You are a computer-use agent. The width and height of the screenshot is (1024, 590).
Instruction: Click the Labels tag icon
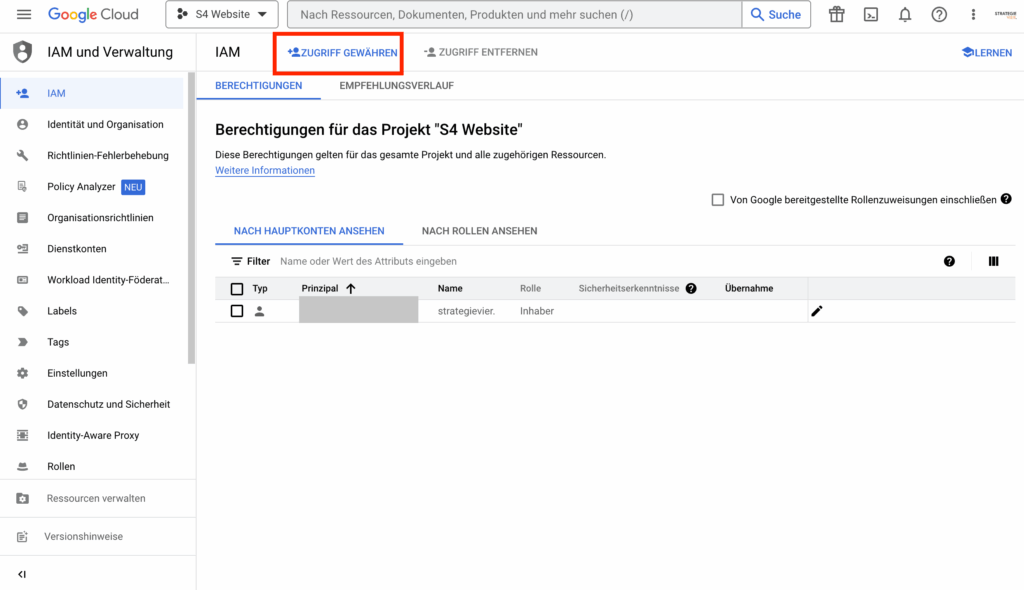pyautogui.click(x=23, y=311)
